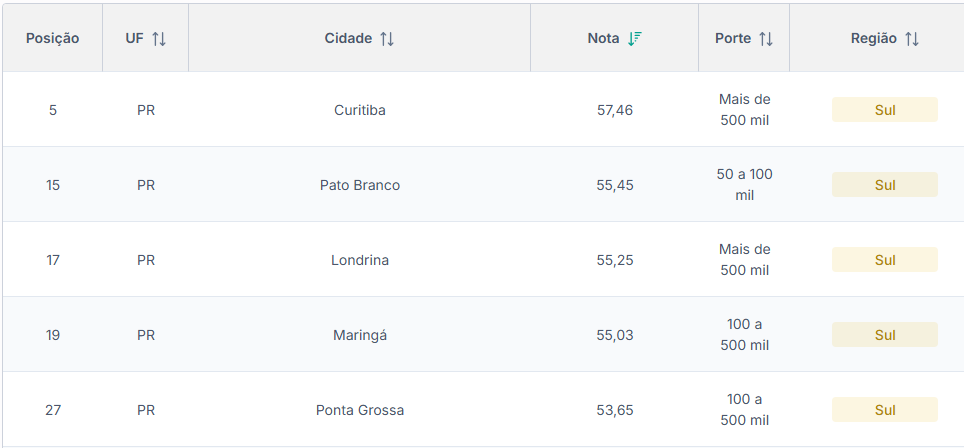Click the Sul tag in Pato Branco row
The height and width of the screenshot is (448, 966).
[x=885, y=185]
